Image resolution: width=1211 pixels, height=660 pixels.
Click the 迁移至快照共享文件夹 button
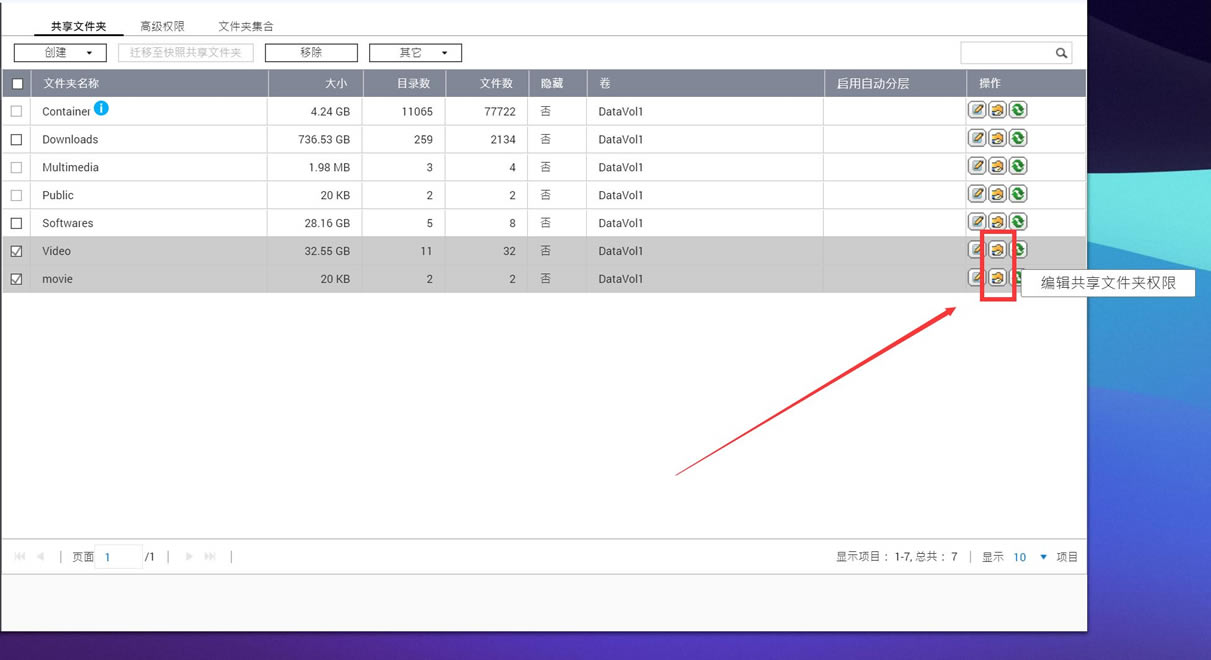point(186,52)
